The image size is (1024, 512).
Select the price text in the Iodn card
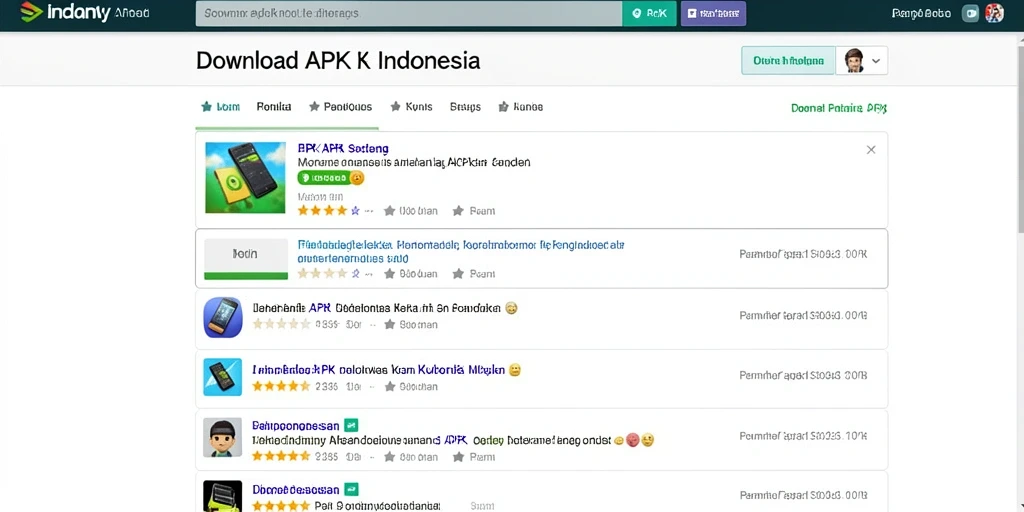pos(803,254)
